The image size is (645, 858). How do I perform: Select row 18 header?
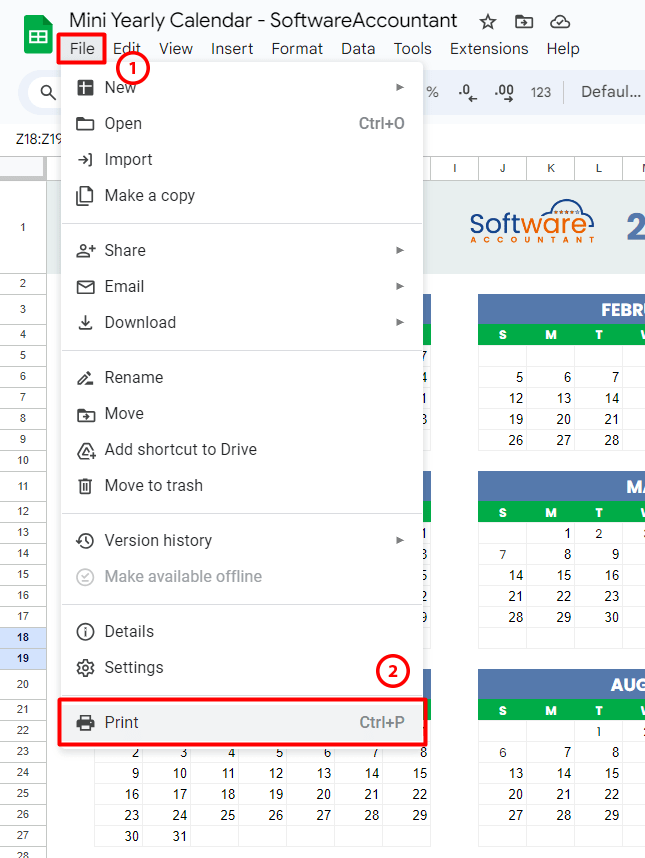[23, 637]
